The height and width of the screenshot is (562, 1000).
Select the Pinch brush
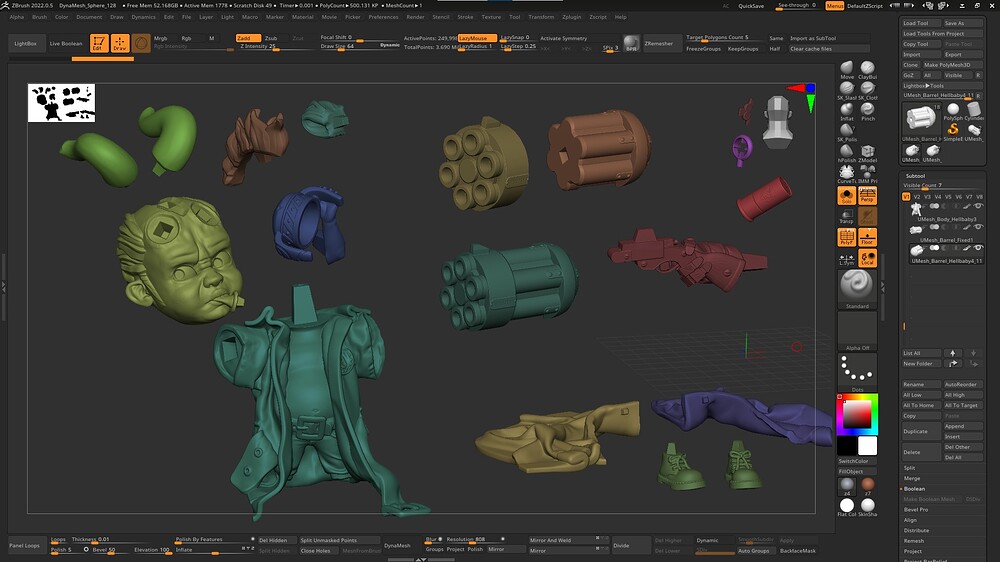[x=867, y=110]
